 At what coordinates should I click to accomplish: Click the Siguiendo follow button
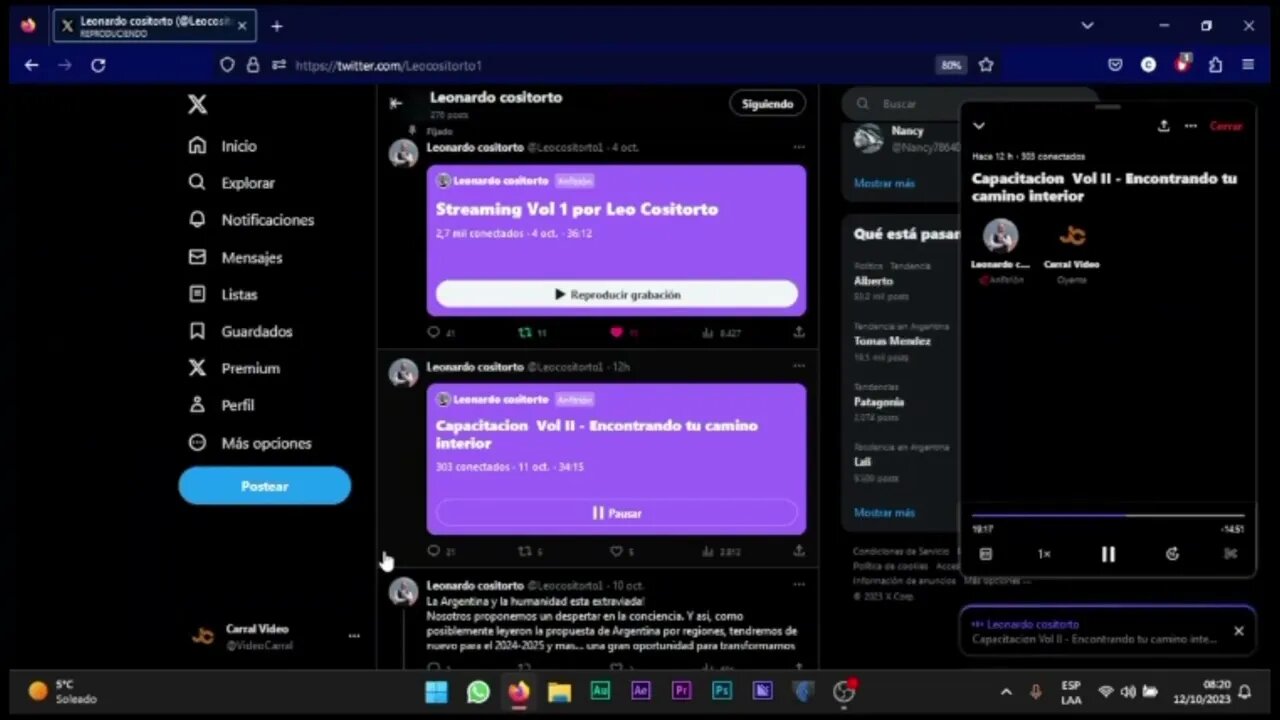[x=768, y=104]
